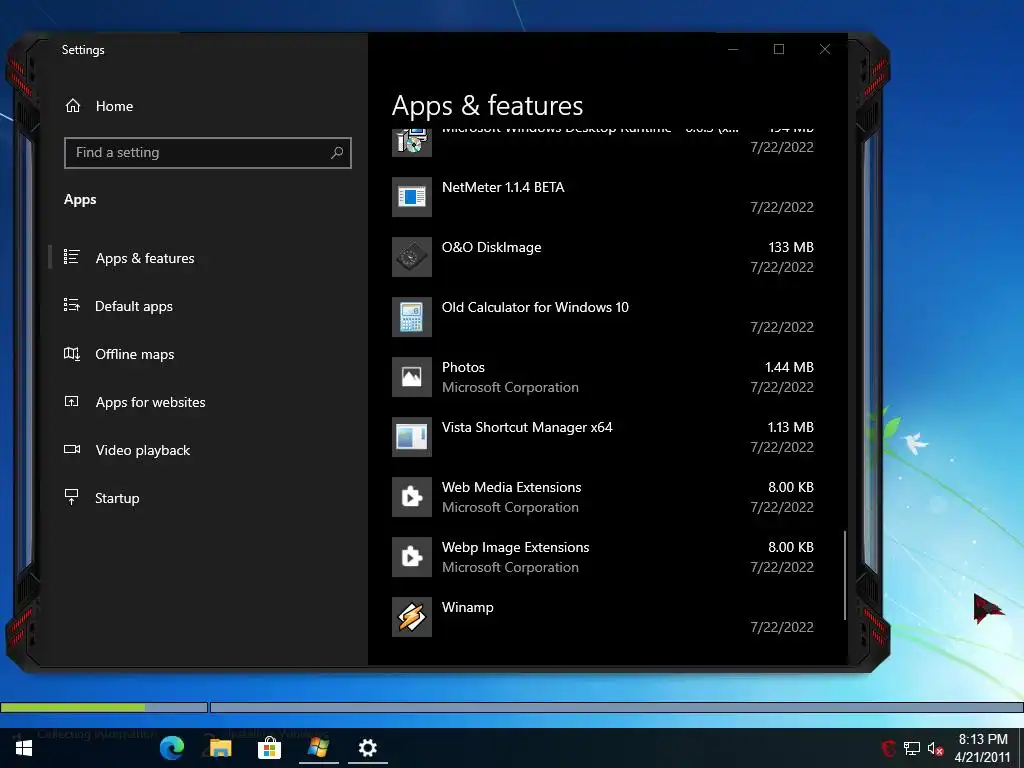Click the network tray icon
This screenshot has width=1024, height=768.
912,749
